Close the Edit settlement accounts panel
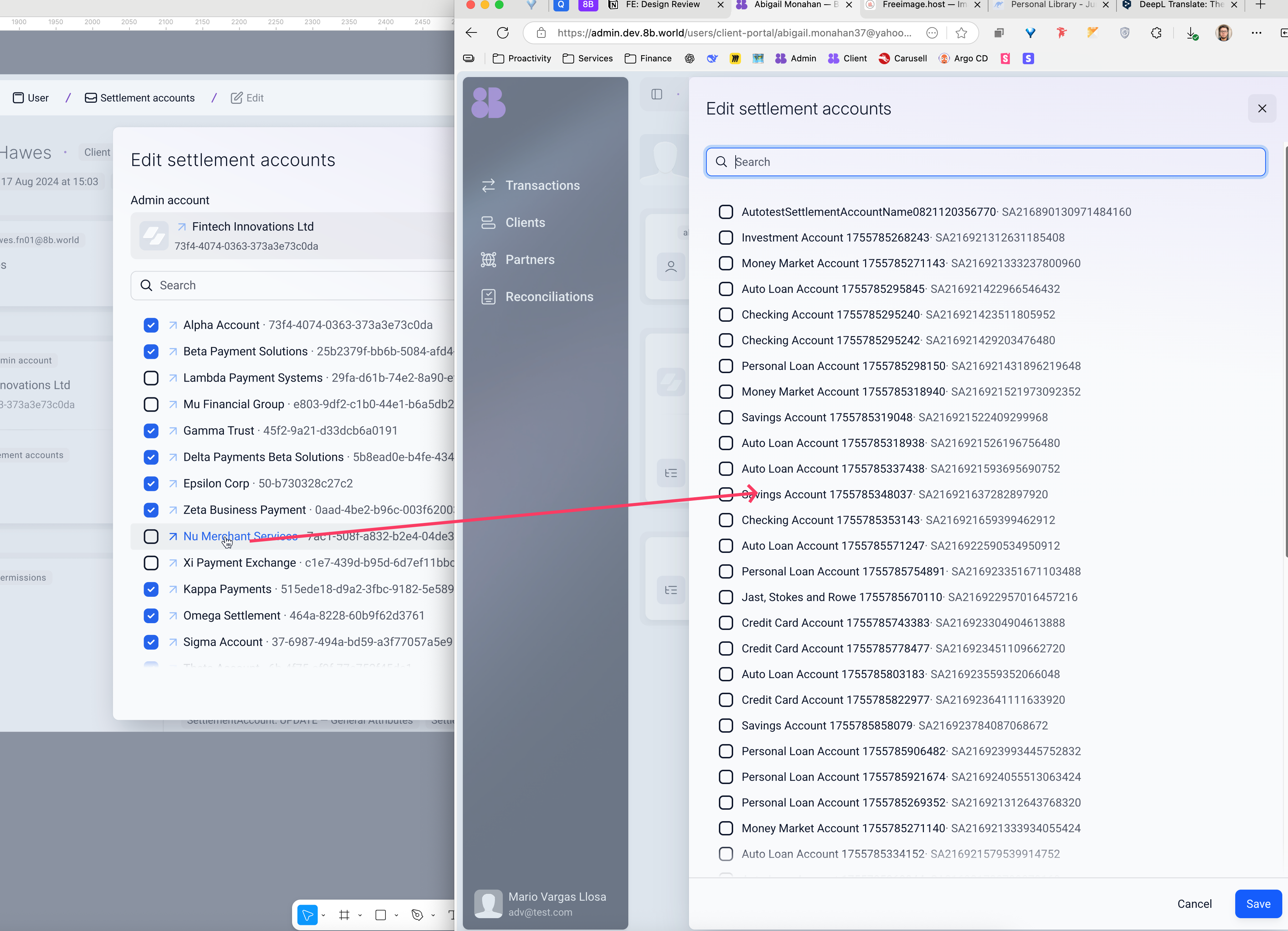1288x931 pixels. [1262, 108]
